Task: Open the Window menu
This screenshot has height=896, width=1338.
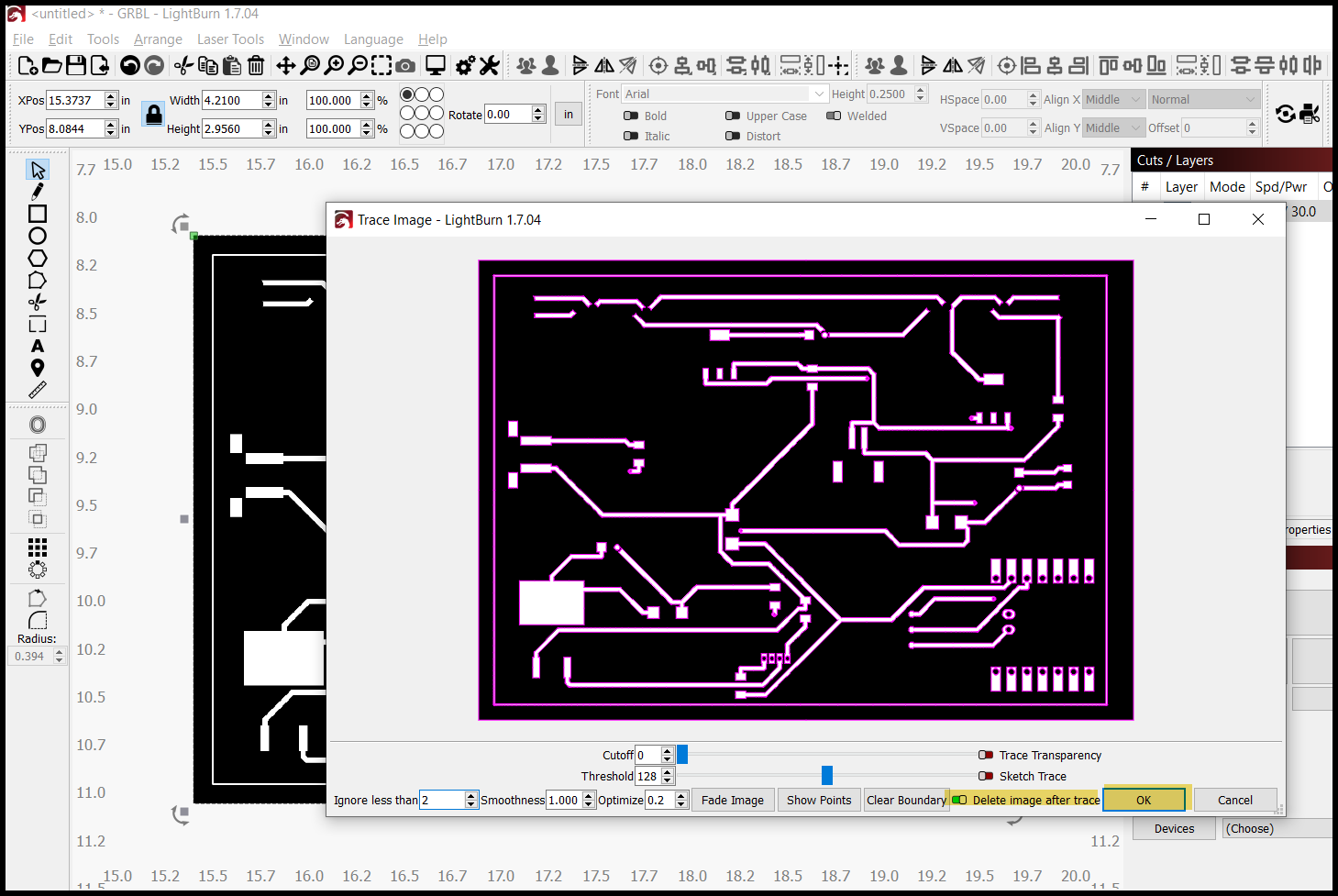Action: pos(304,39)
